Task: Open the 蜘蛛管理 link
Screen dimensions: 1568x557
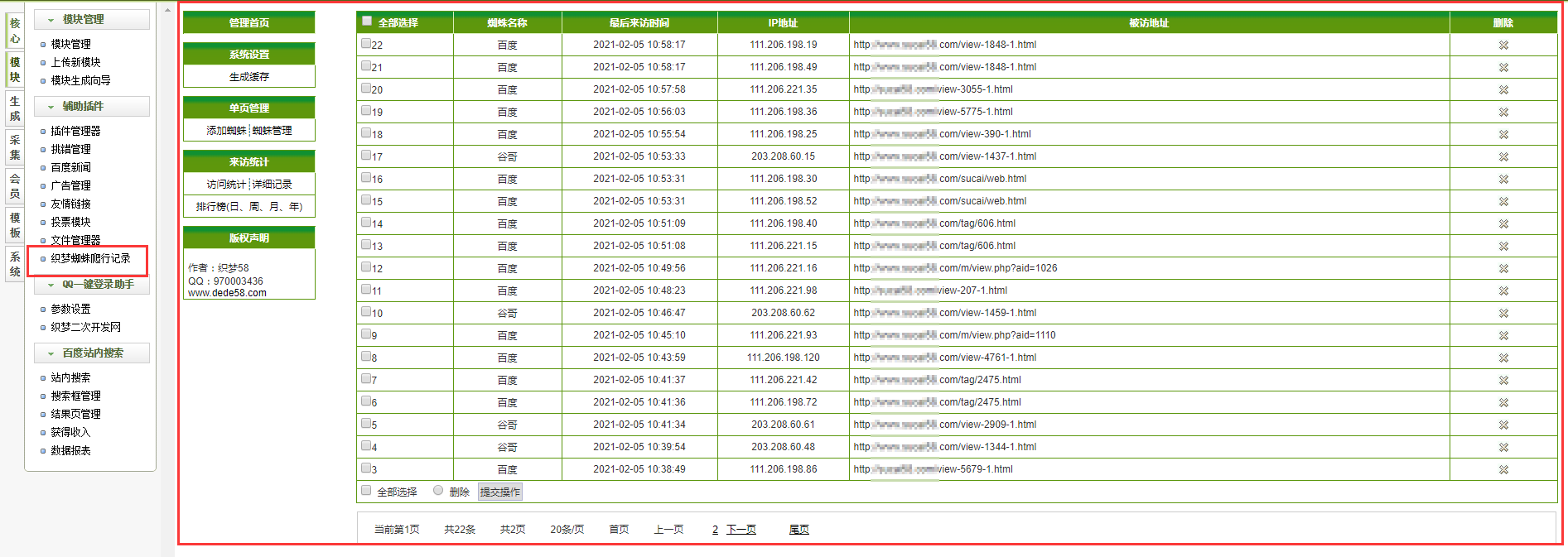Action: tap(273, 131)
